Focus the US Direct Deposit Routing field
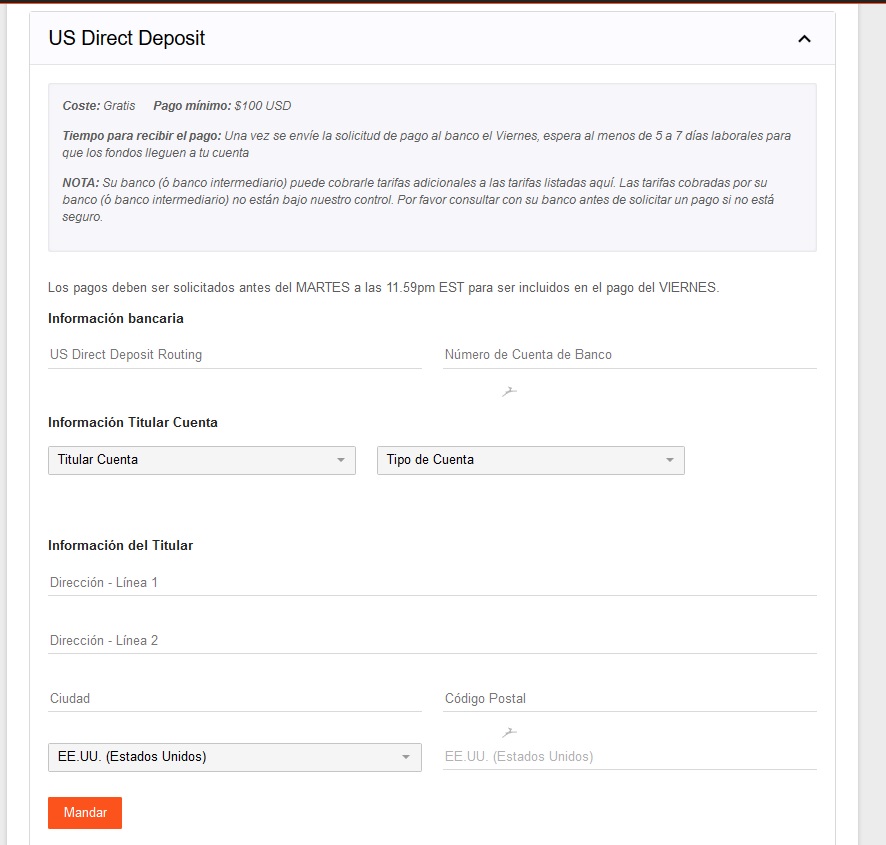886x845 pixels. coord(234,355)
